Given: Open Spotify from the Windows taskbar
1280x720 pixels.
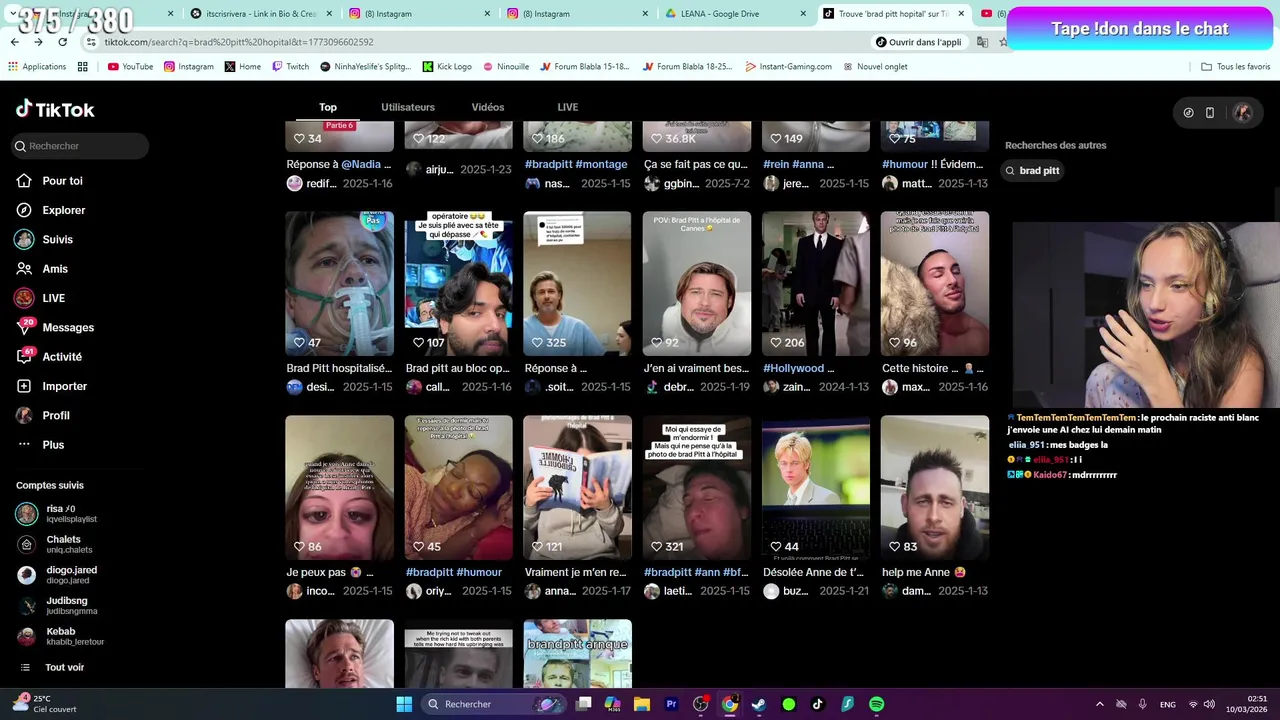Looking at the screenshot, I should coord(876,704).
